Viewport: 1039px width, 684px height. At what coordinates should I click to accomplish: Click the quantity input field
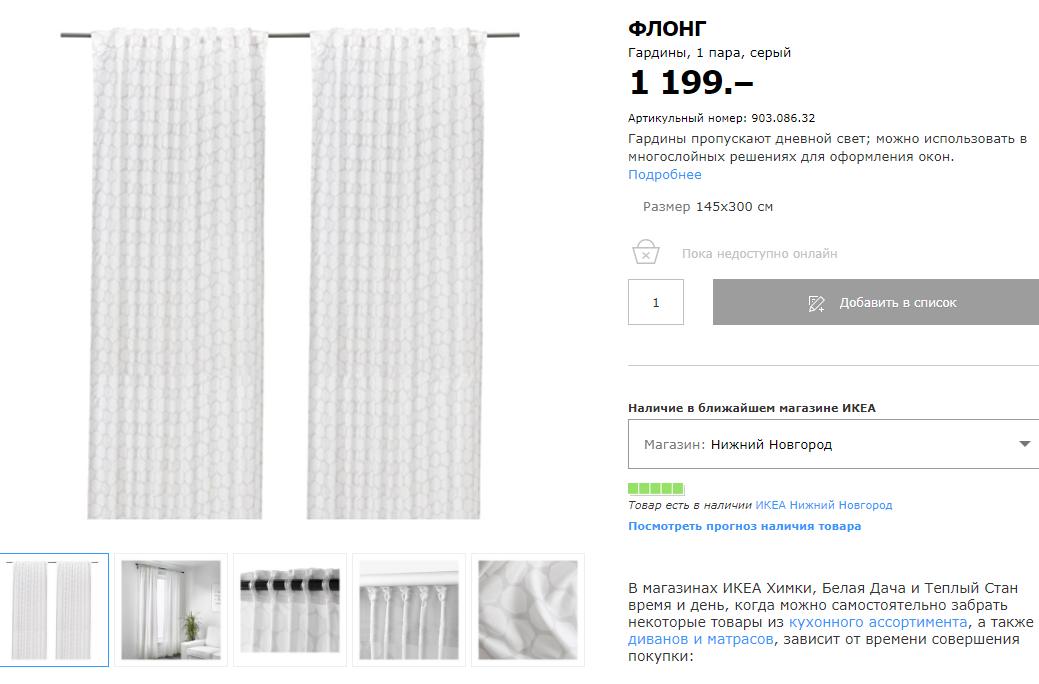[656, 302]
